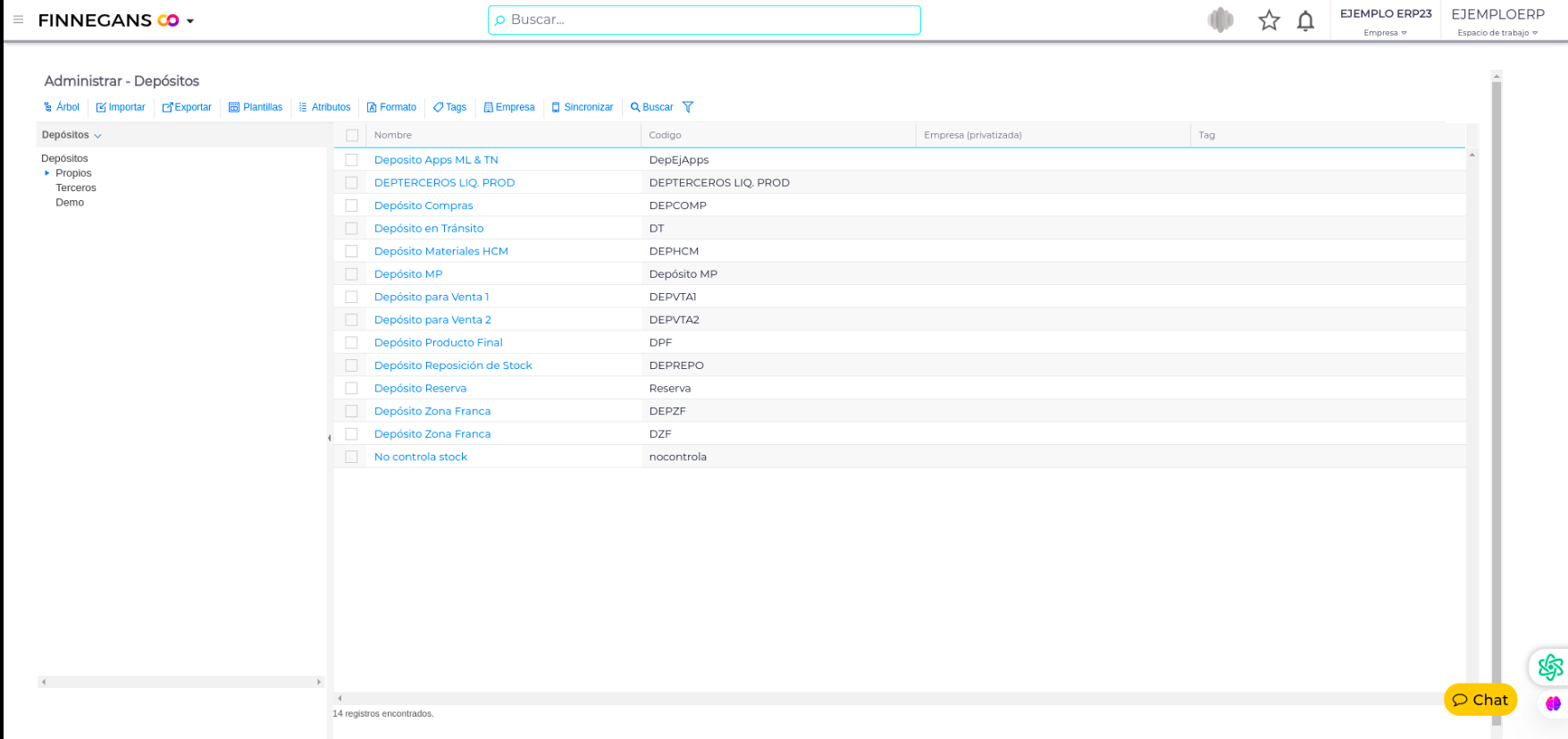Open the Espacio de trabajo dropdown
The width and height of the screenshot is (1568, 739).
(1497, 33)
